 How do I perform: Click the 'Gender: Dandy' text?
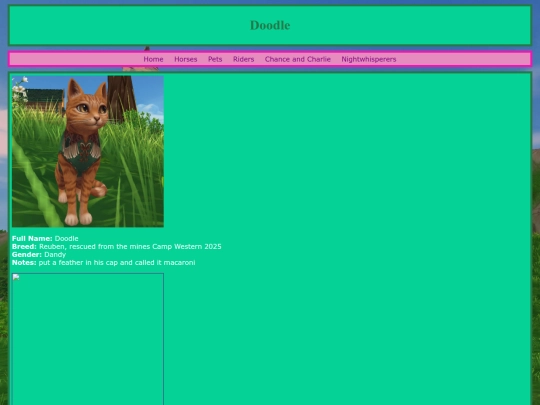pyautogui.click(x=39, y=255)
